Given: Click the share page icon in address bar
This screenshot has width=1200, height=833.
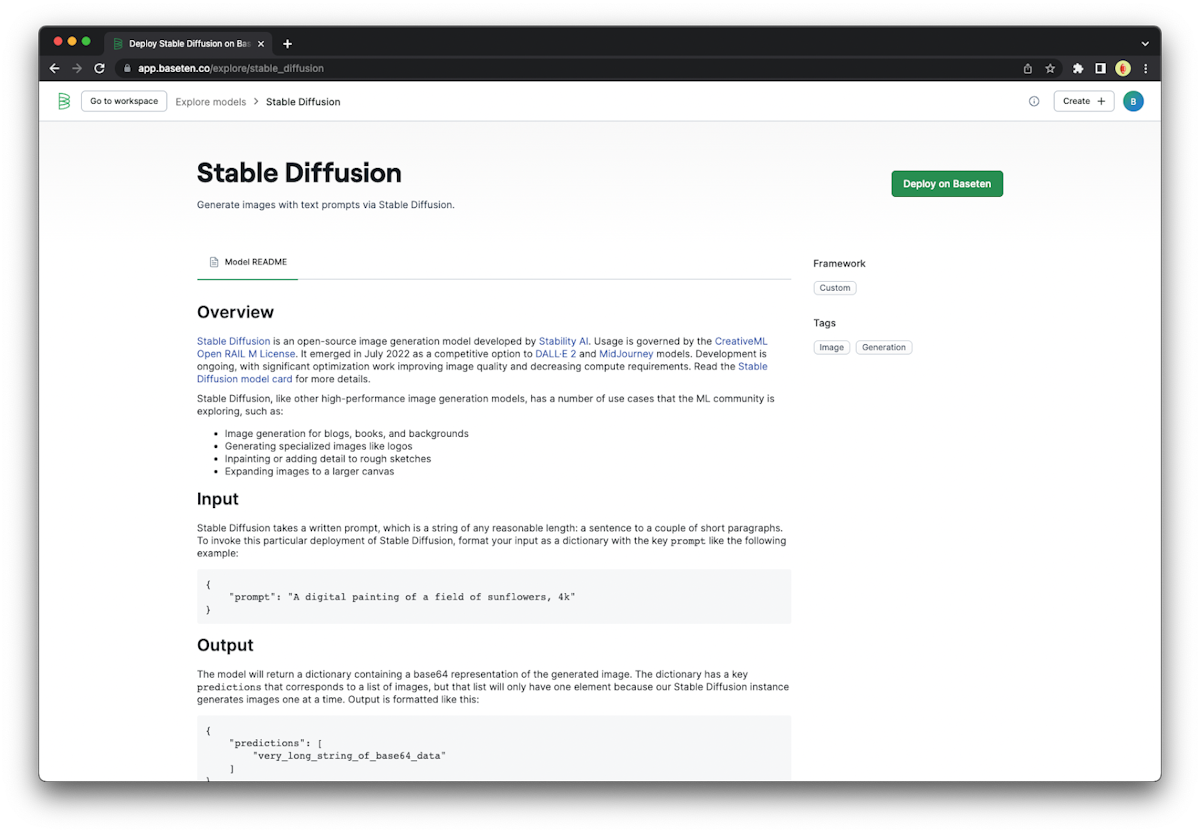Looking at the screenshot, I should pos(1028,69).
